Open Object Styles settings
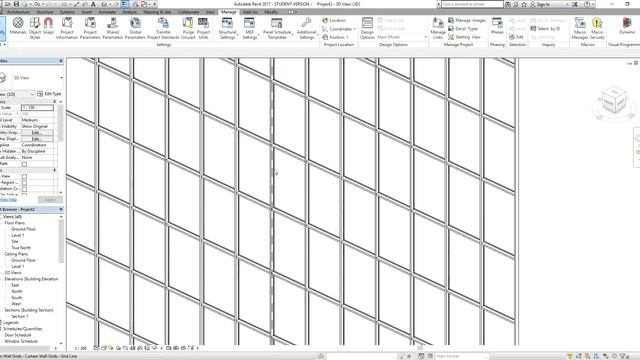 (35, 27)
